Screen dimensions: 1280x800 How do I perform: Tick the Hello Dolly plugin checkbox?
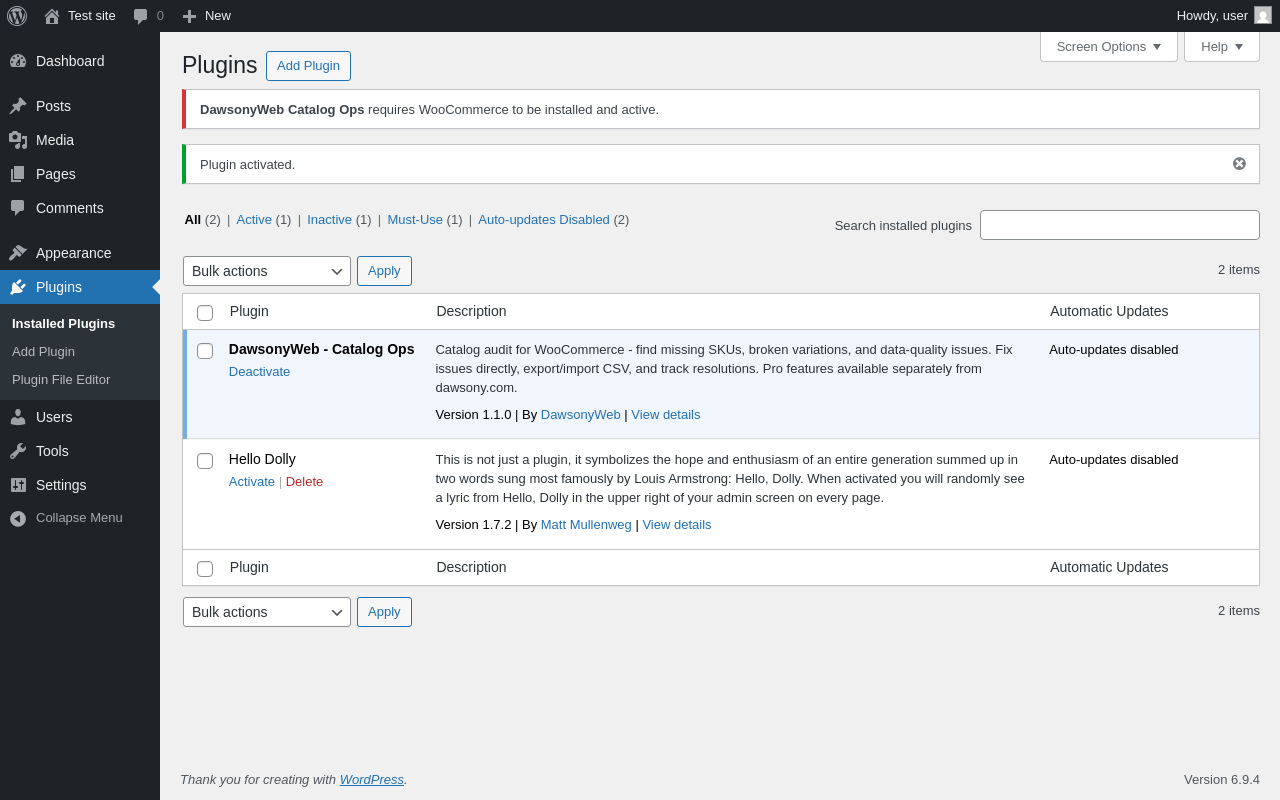pos(205,461)
